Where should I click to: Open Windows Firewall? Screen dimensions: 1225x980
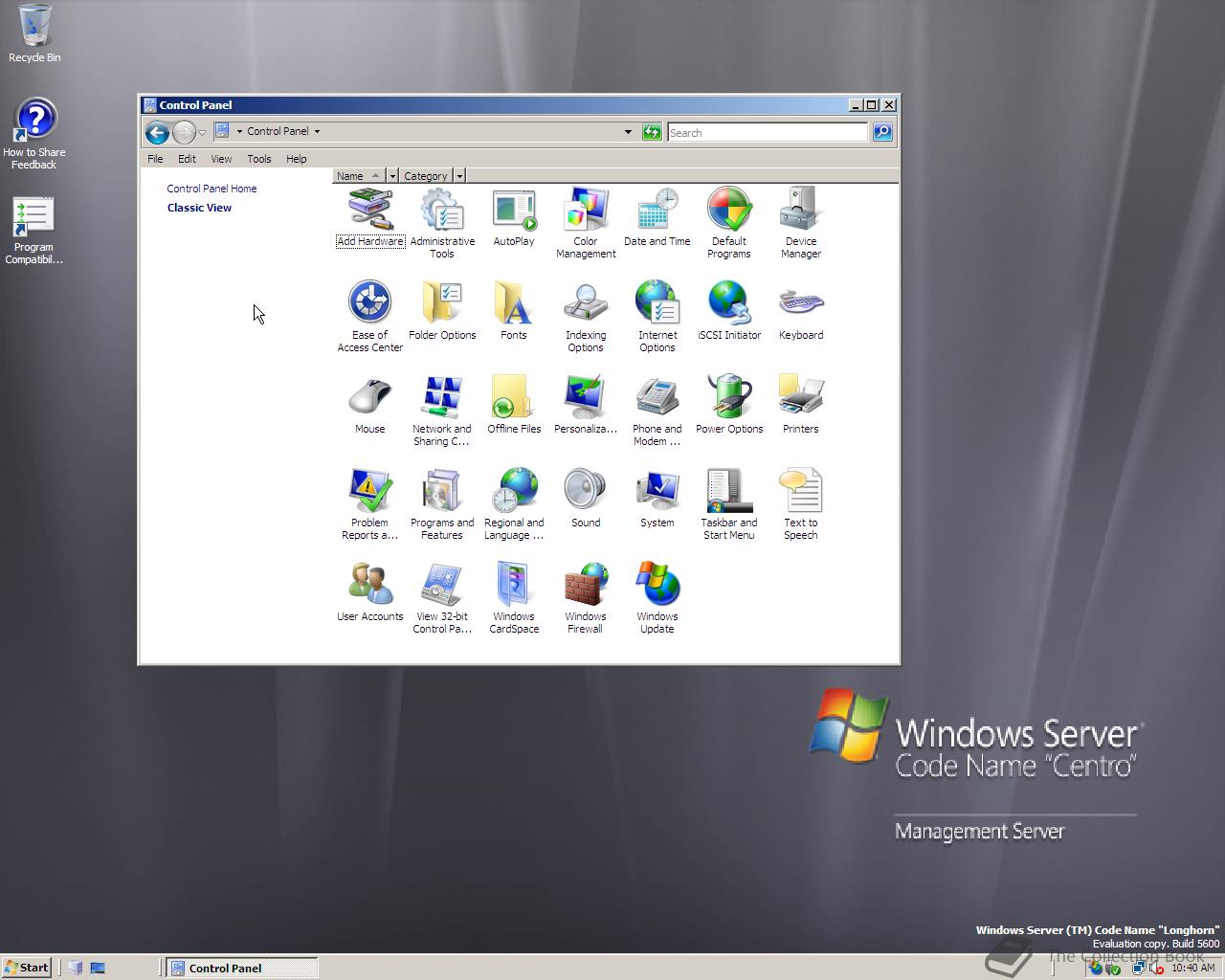click(586, 599)
